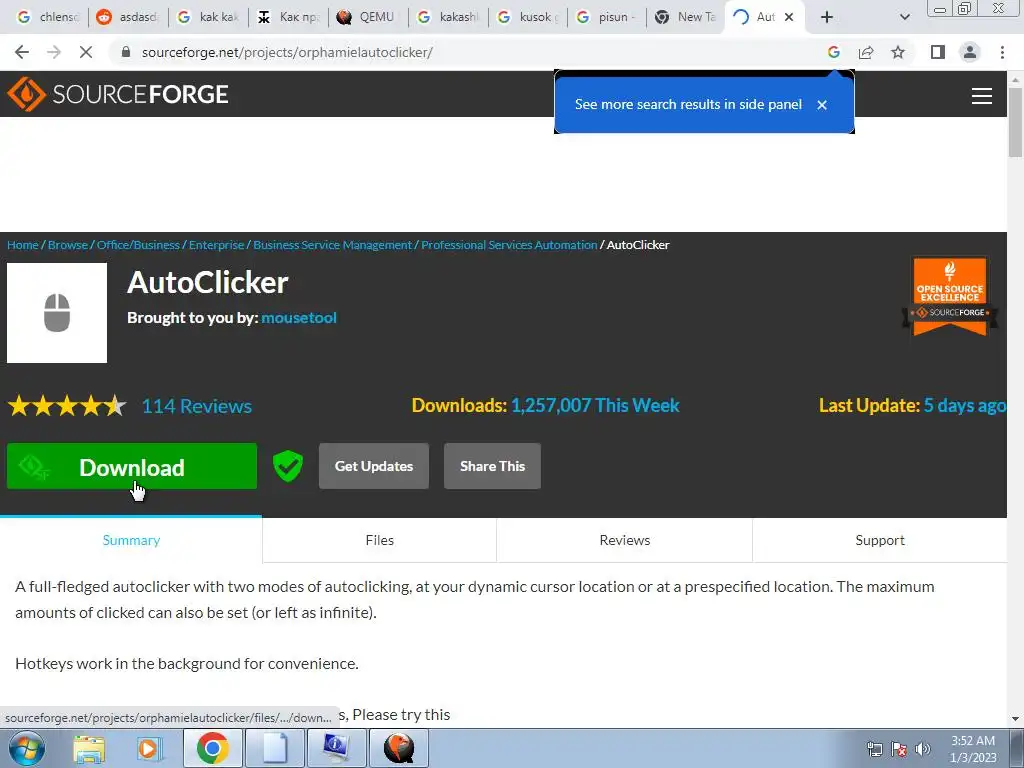This screenshot has height=768, width=1024.
Task: Click the blank document taskbar icon
Action: (275, 748)
